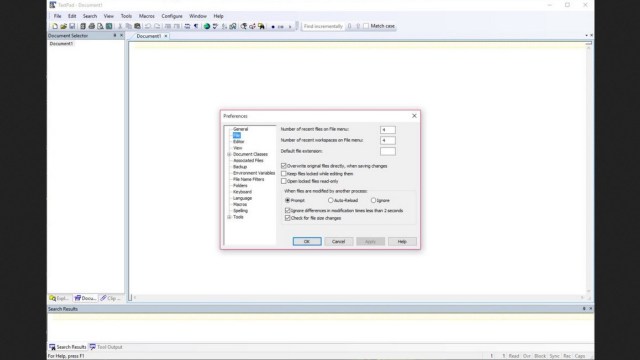Click the Copy toolbar icon
The width and height of the screenshot is (640, 360).
(129, 26)
